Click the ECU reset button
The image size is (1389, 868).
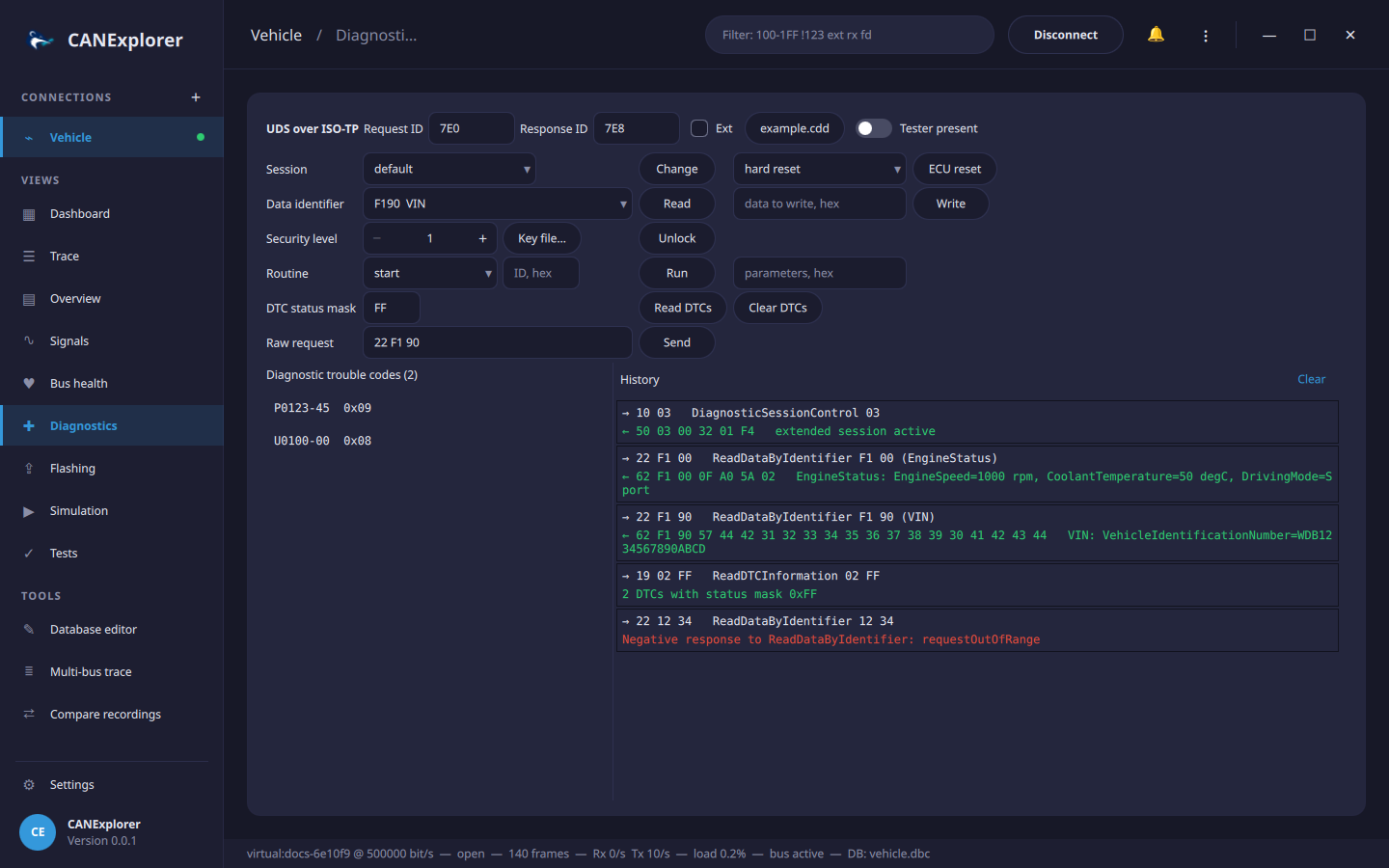click(x=955, y=169)
